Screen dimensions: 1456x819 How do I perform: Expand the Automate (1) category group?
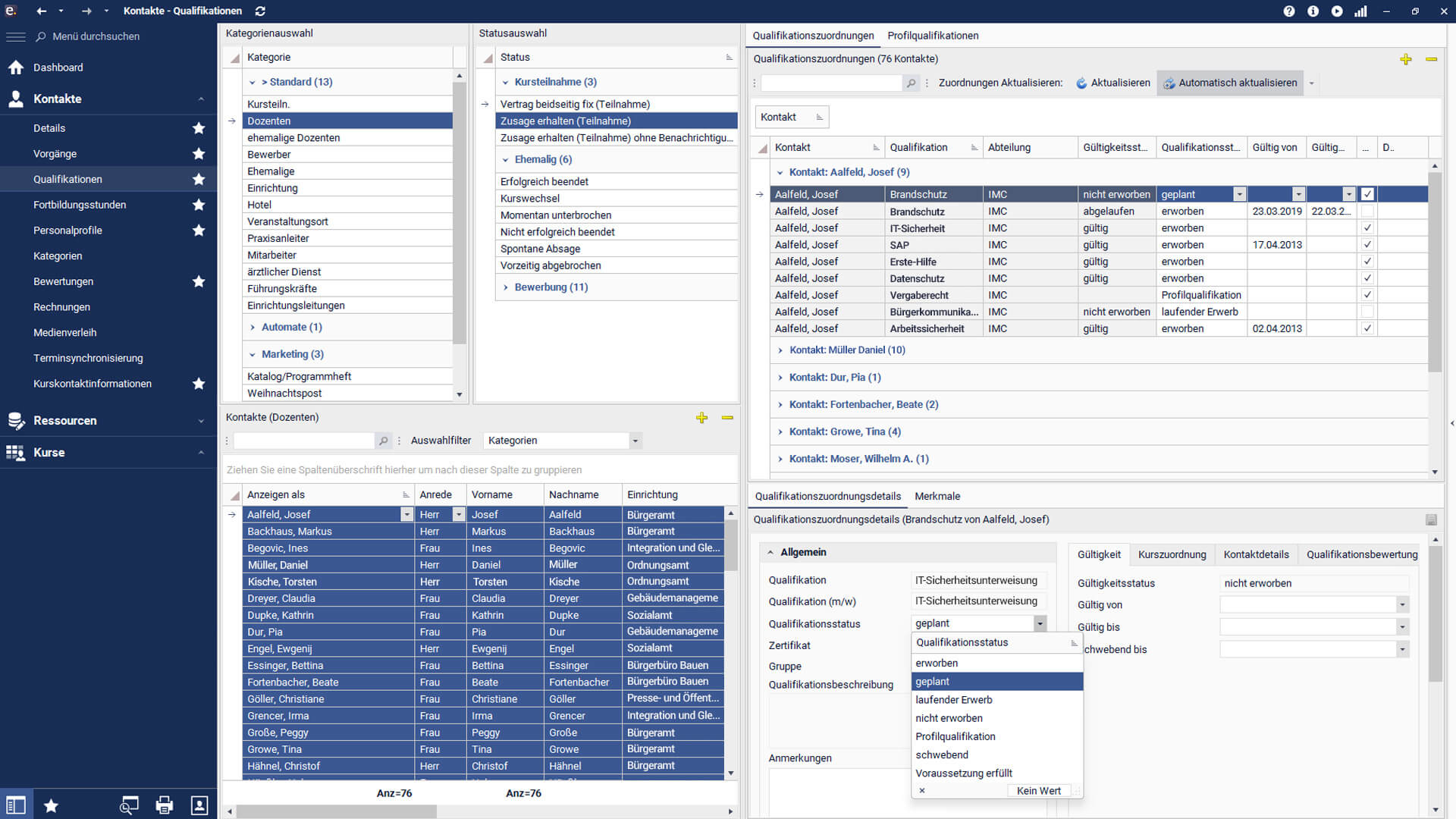click(x=253, y=328)
